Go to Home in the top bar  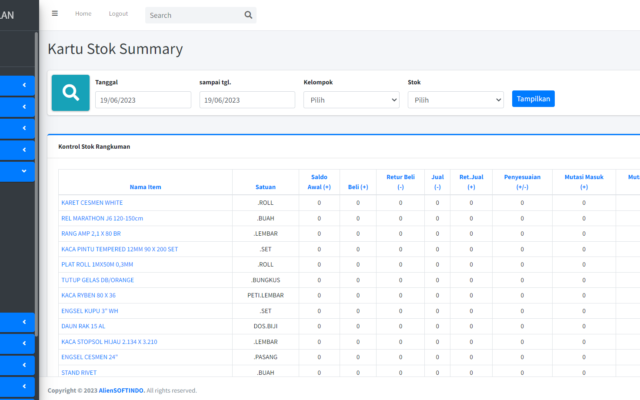[x=83, y=13]
